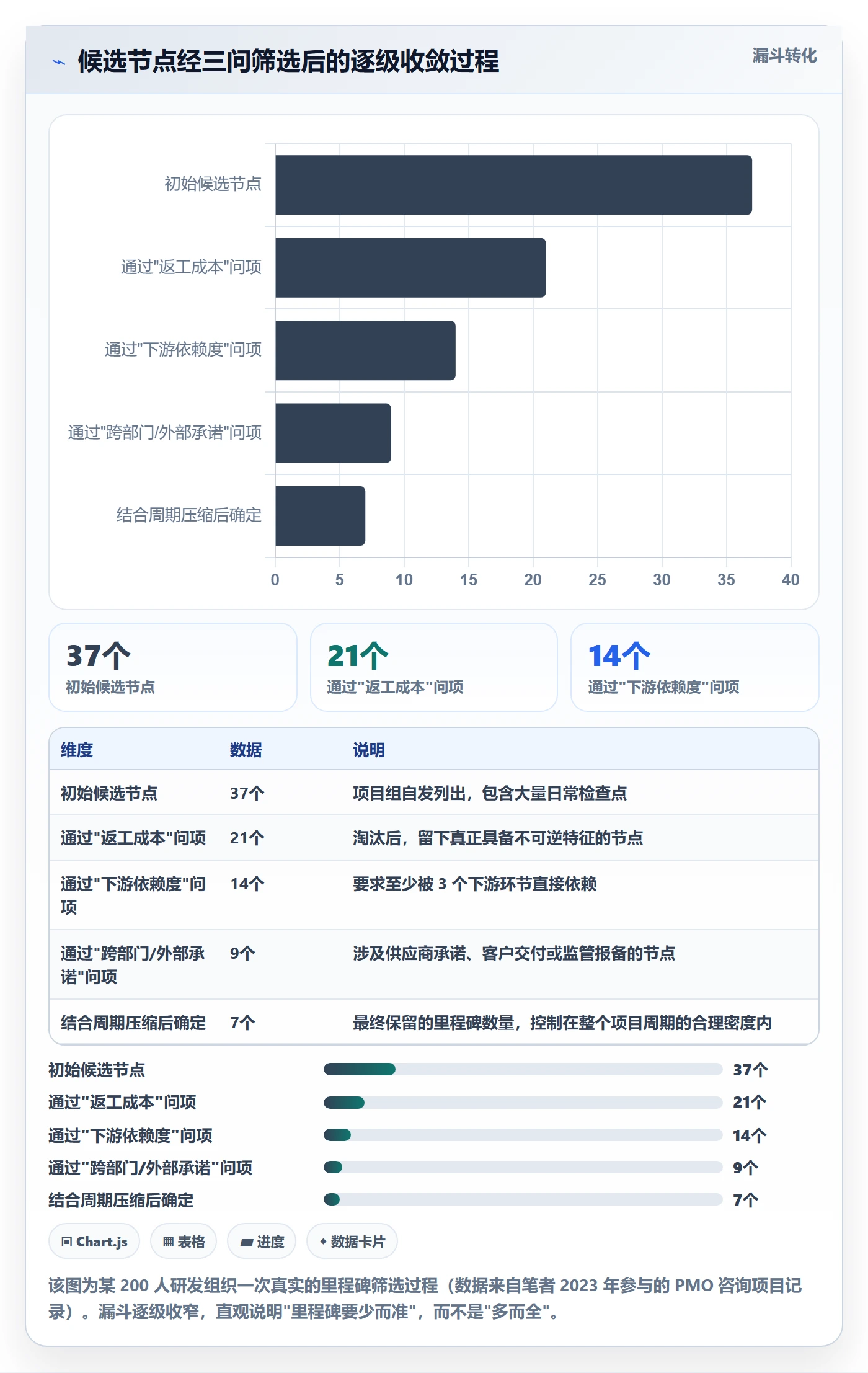This screenshot has height=1373, width=868.
Task: Click table cell 淘汰后，留下真正具备不可逆特征的节点
Action: pos(498,838)
